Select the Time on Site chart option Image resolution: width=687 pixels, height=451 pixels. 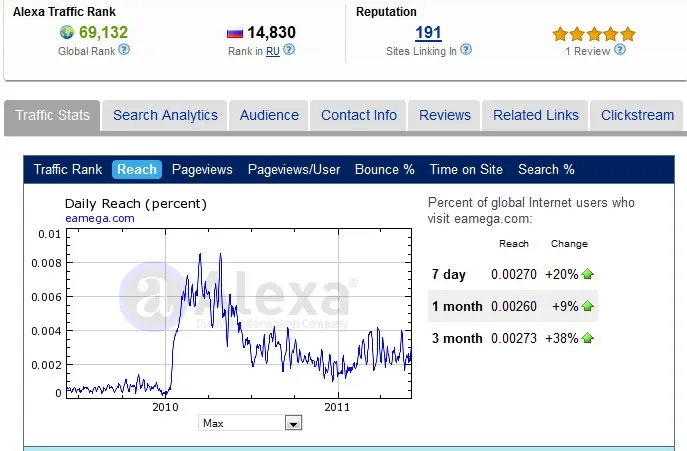466,170
